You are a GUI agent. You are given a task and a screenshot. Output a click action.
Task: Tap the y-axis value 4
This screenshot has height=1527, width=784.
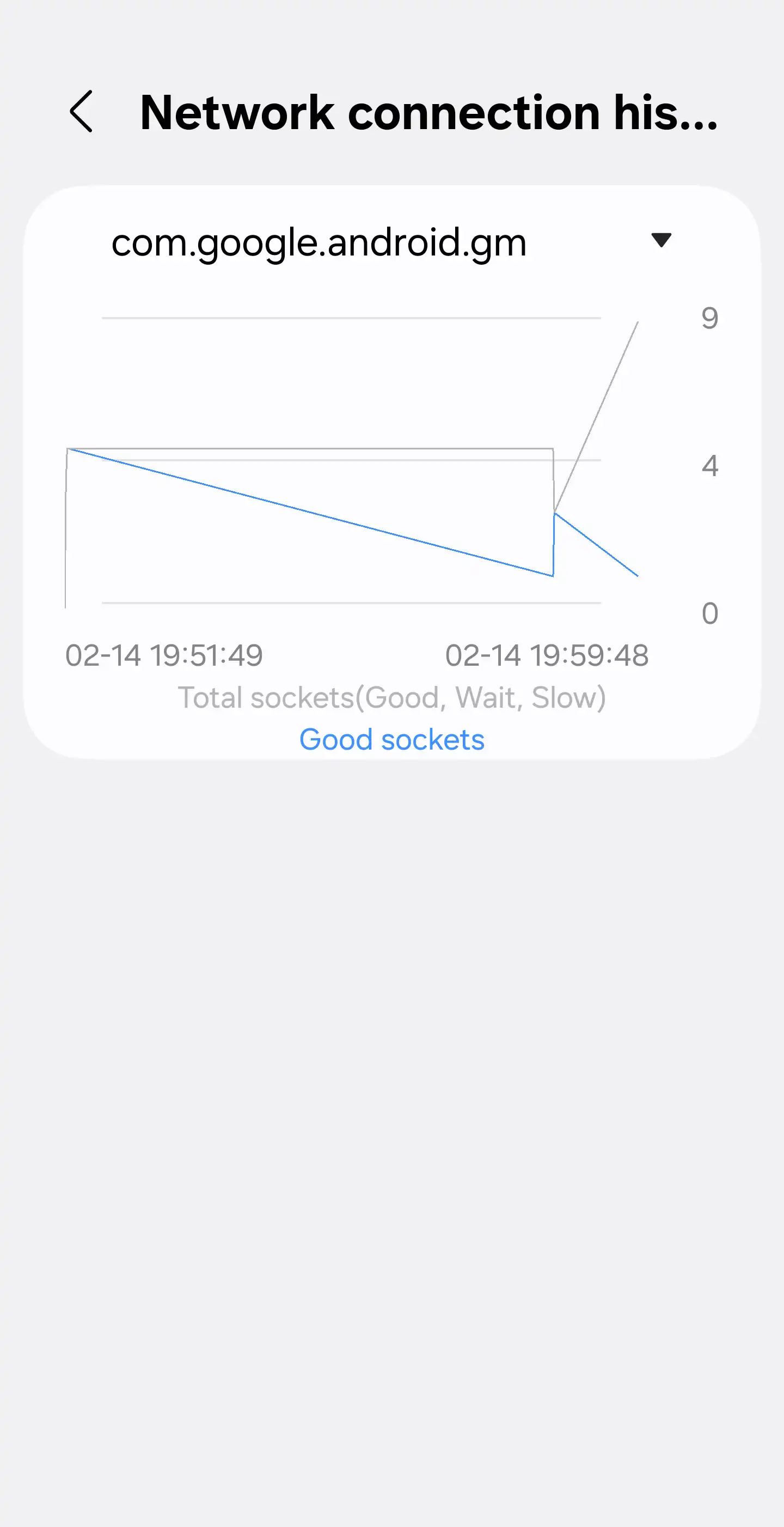[709, 466]
